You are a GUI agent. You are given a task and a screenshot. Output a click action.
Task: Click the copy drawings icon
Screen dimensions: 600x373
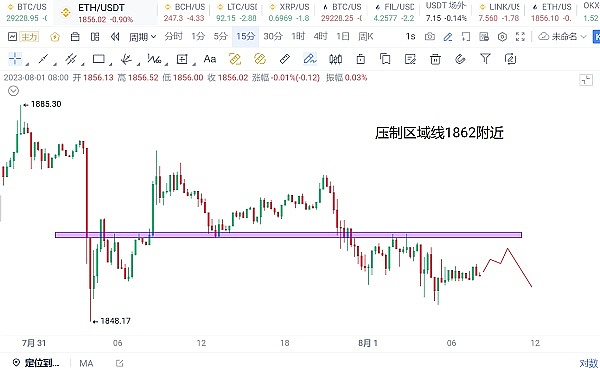pos(385,59)
